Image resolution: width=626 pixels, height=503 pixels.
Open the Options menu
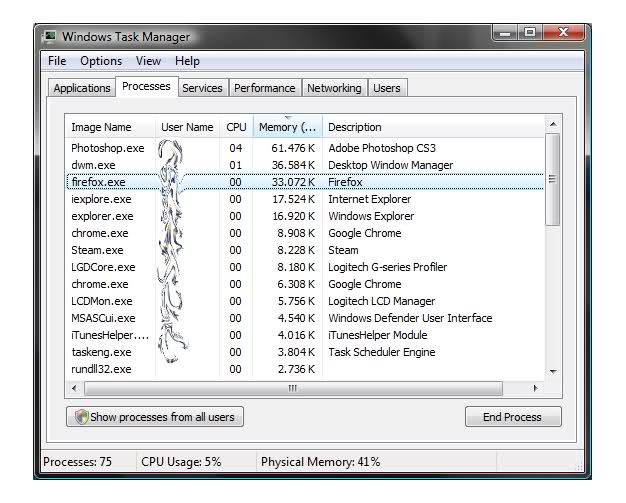pyautogui.click(x=101, y=61)
